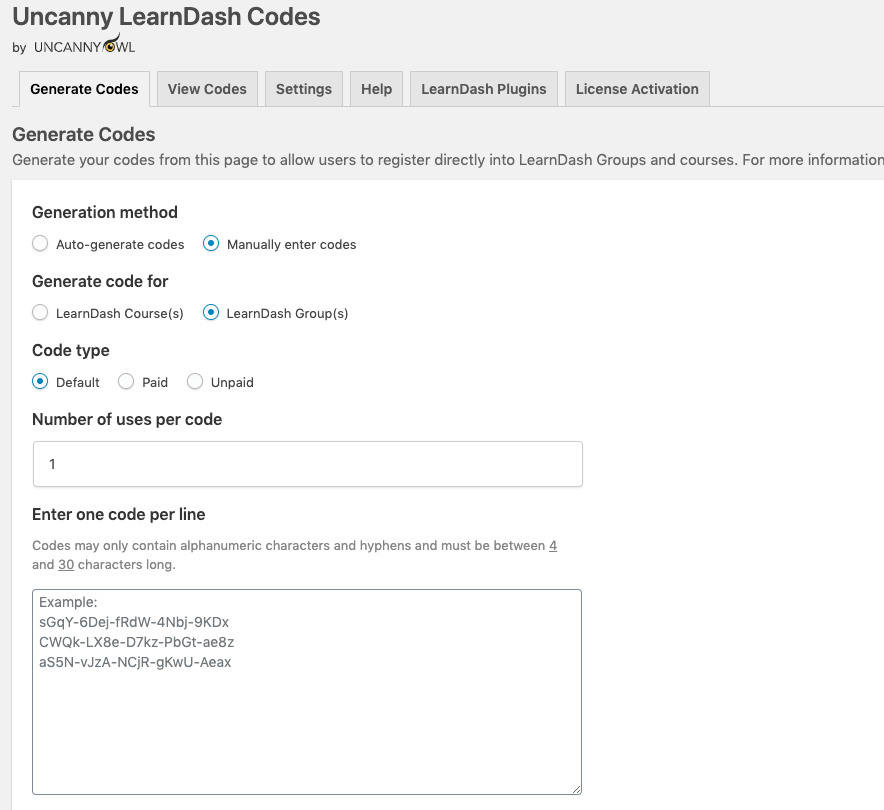Choose LearnDash Group(s) option
This screenshot has height=810, width=884.
coord(211,313)
